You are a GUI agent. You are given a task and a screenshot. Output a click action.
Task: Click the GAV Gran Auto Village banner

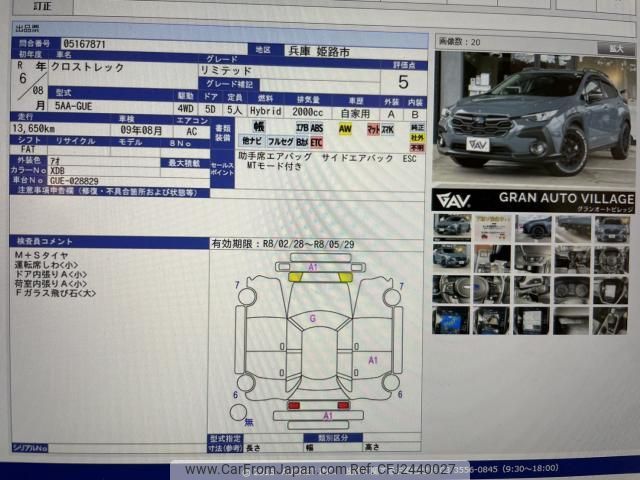(533, 200)
